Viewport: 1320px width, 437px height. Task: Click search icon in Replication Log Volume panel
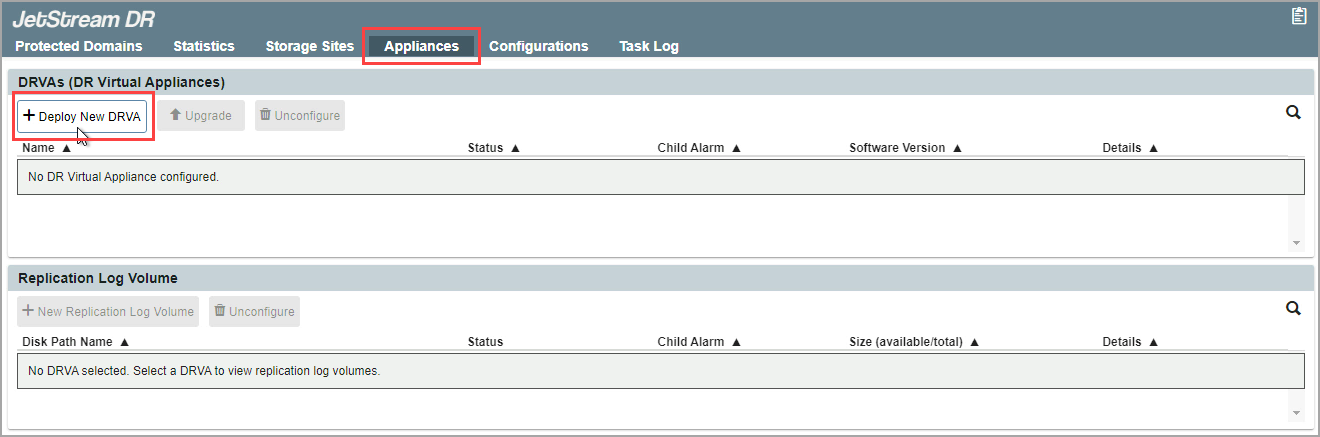(x=1293, y=309)
